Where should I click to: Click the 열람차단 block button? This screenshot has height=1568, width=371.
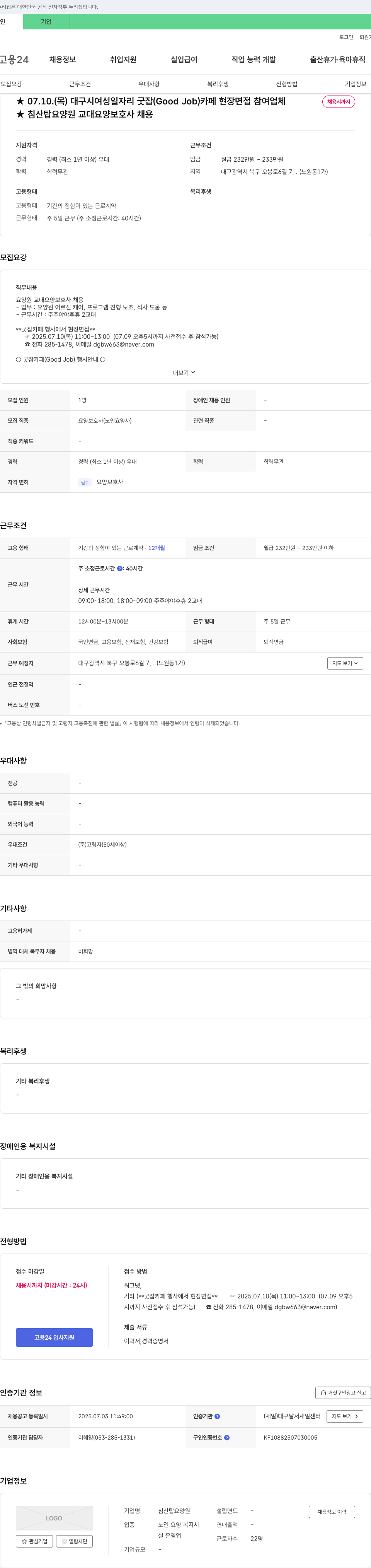[74, 1541]
